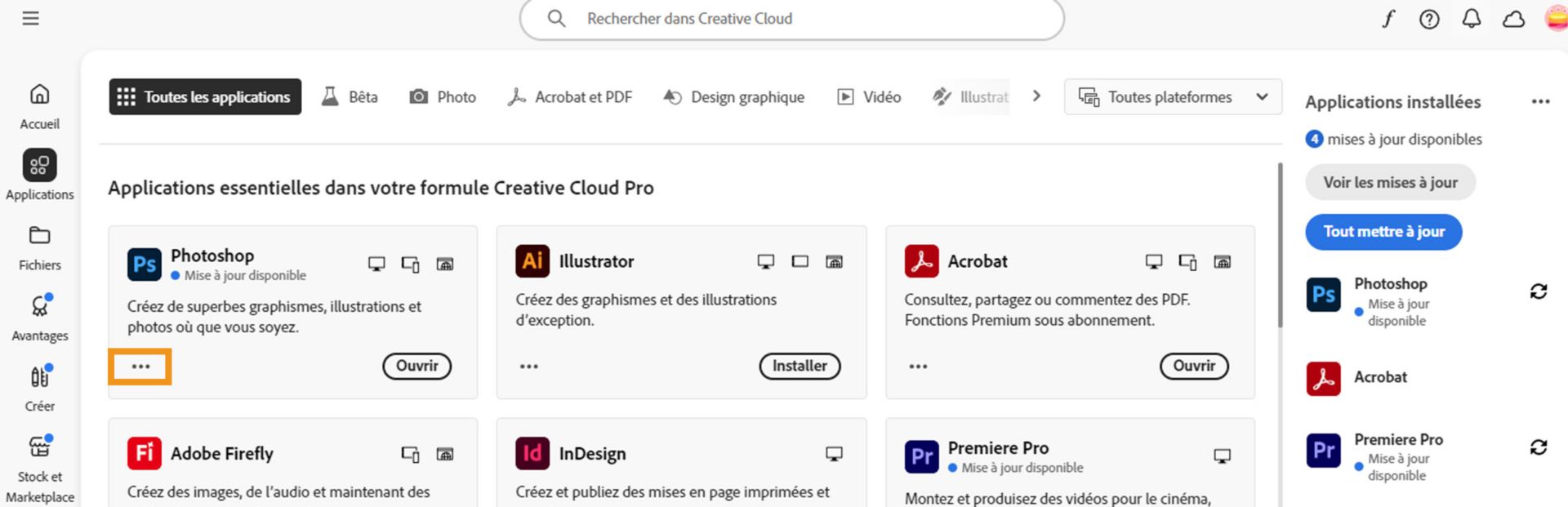Open Applications installées more options menu
The height and width of the screenshot is (507, 1568).
click(x=1540, y=102)
